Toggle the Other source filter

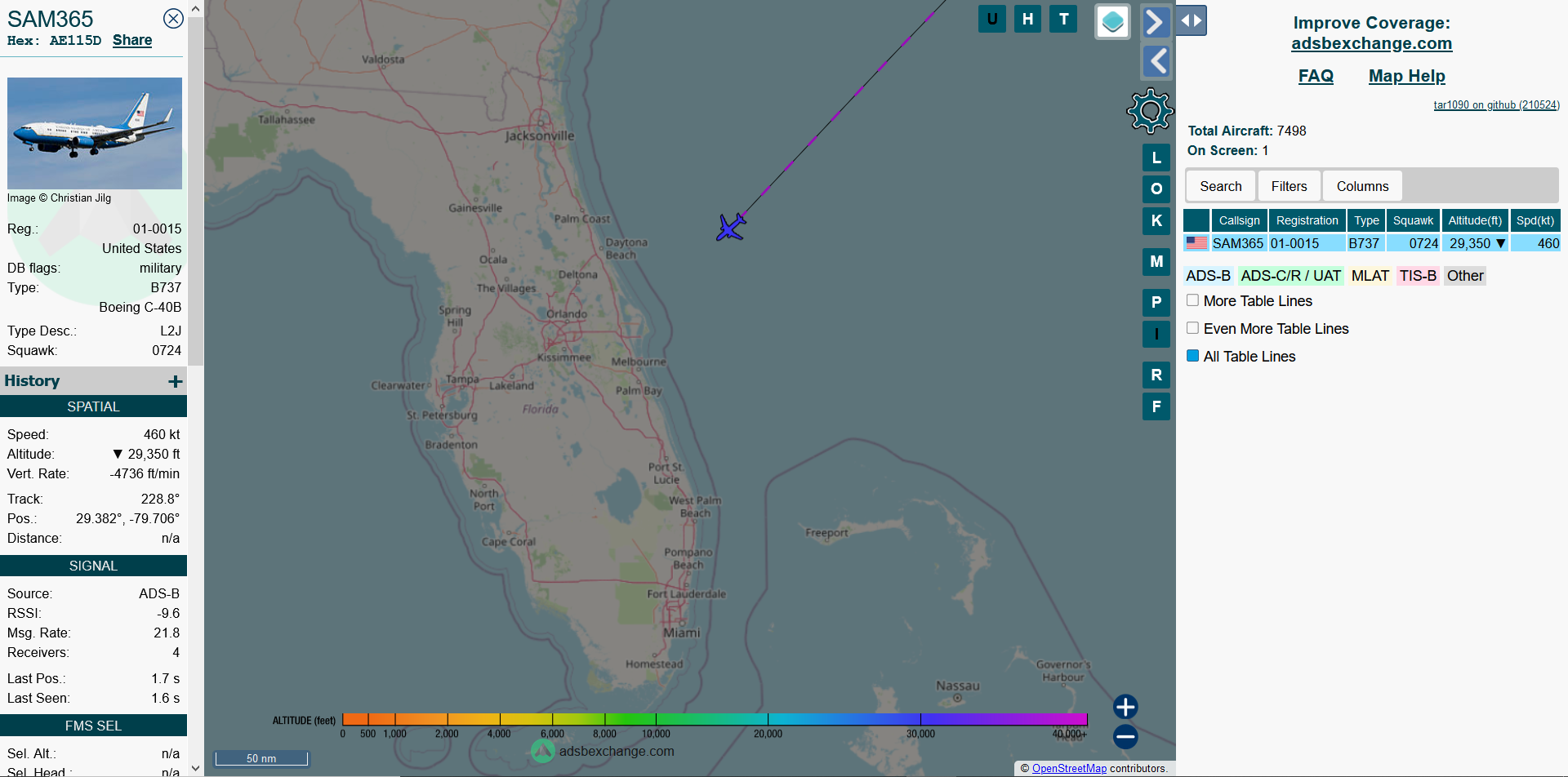1465,276
